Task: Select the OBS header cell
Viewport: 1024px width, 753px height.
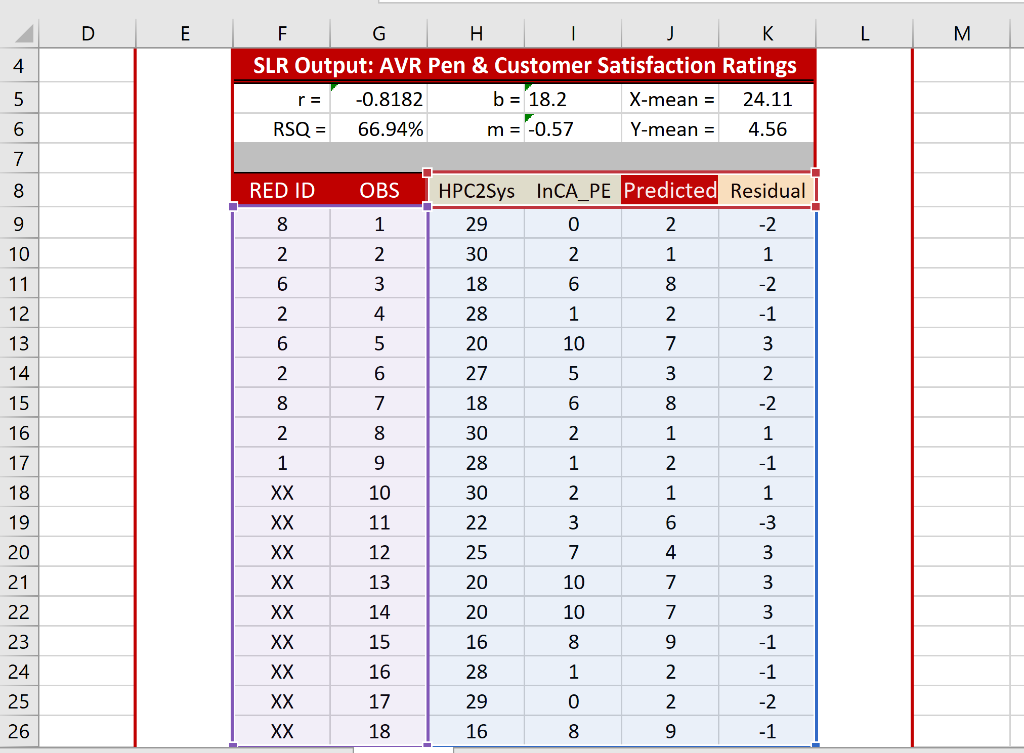Action: [378, 190]
